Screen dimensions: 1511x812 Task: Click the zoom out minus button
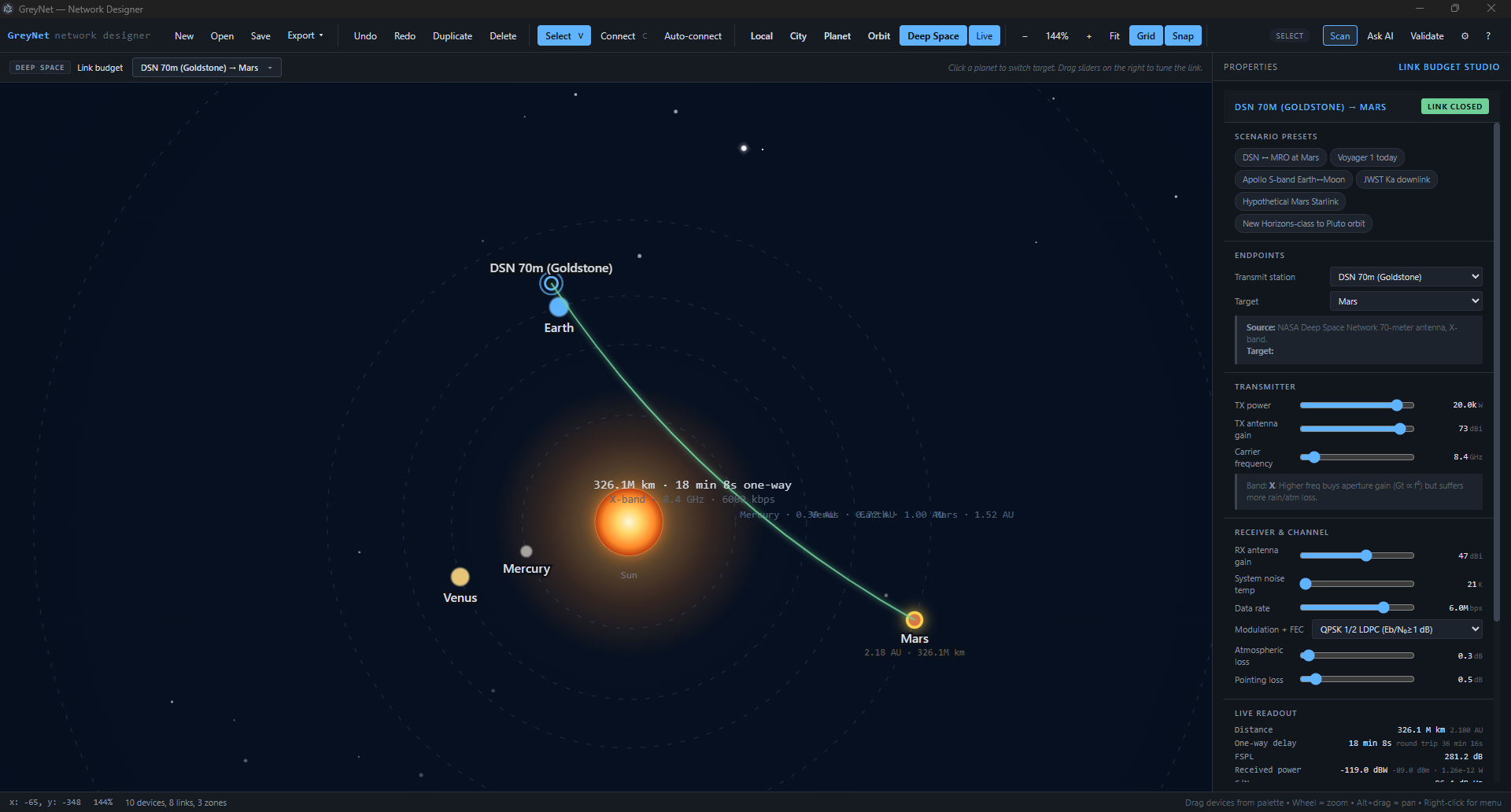(1025, 36)
